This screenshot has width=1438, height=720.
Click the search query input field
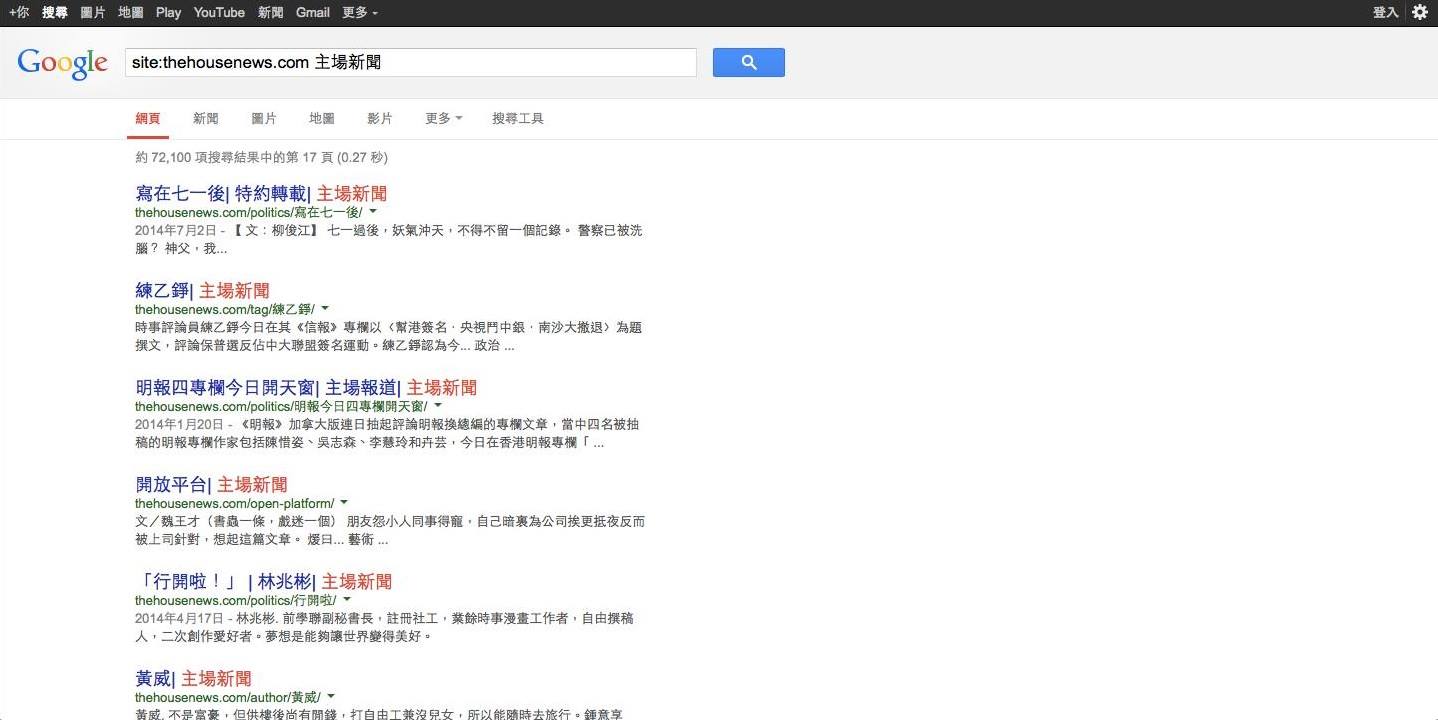[410, 62]
